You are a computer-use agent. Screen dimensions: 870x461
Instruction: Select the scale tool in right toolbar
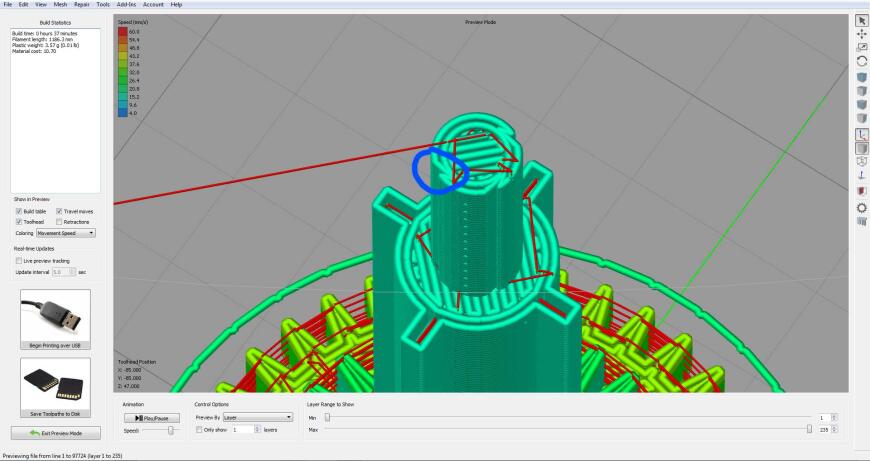861,48
